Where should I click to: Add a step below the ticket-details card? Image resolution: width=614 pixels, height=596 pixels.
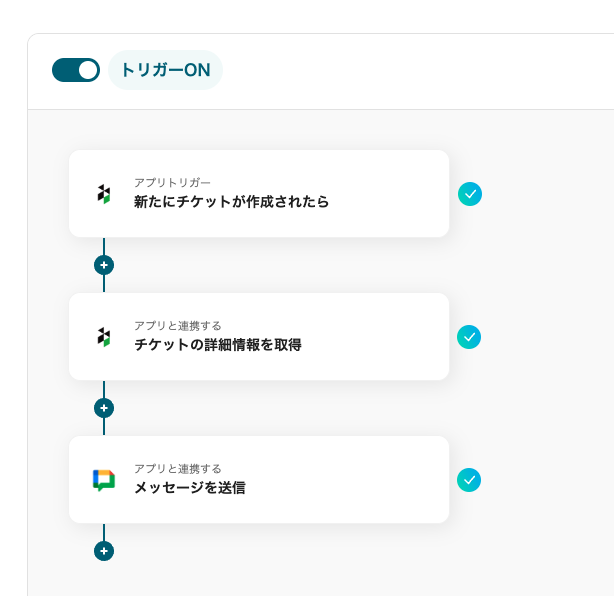click(104, 408)
